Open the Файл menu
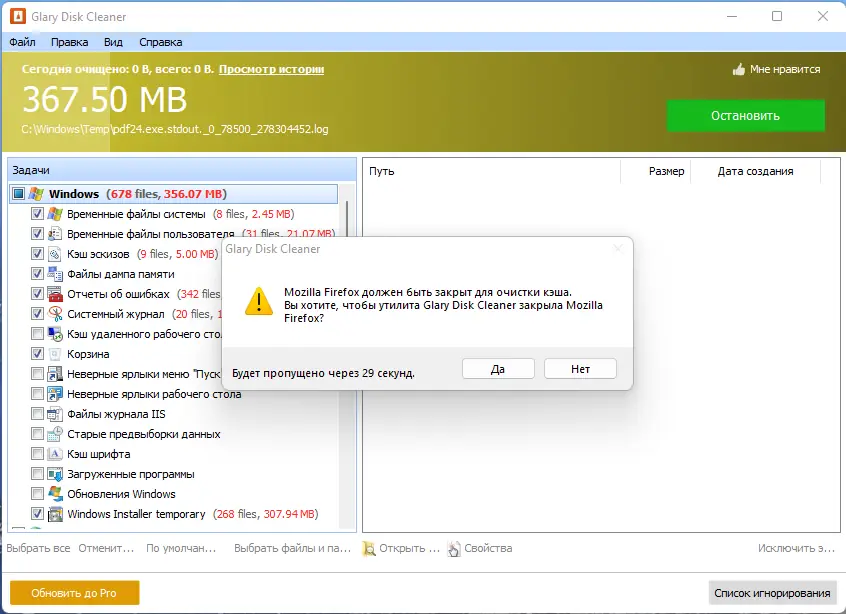This screenshot has height=614, width=846. pyautogui.click(x=23, y=42)
